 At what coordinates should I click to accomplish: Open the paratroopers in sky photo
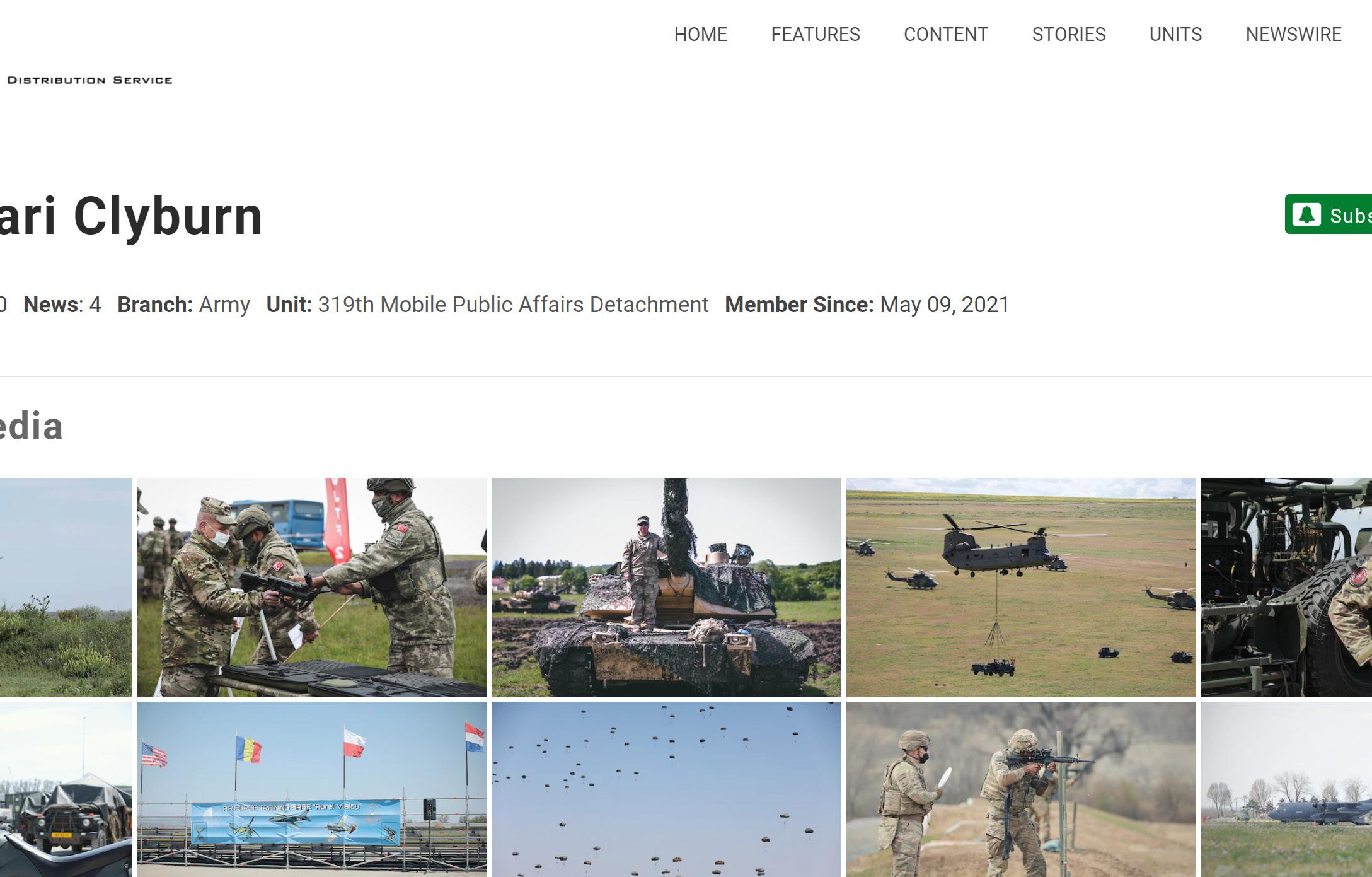point(666,789)
